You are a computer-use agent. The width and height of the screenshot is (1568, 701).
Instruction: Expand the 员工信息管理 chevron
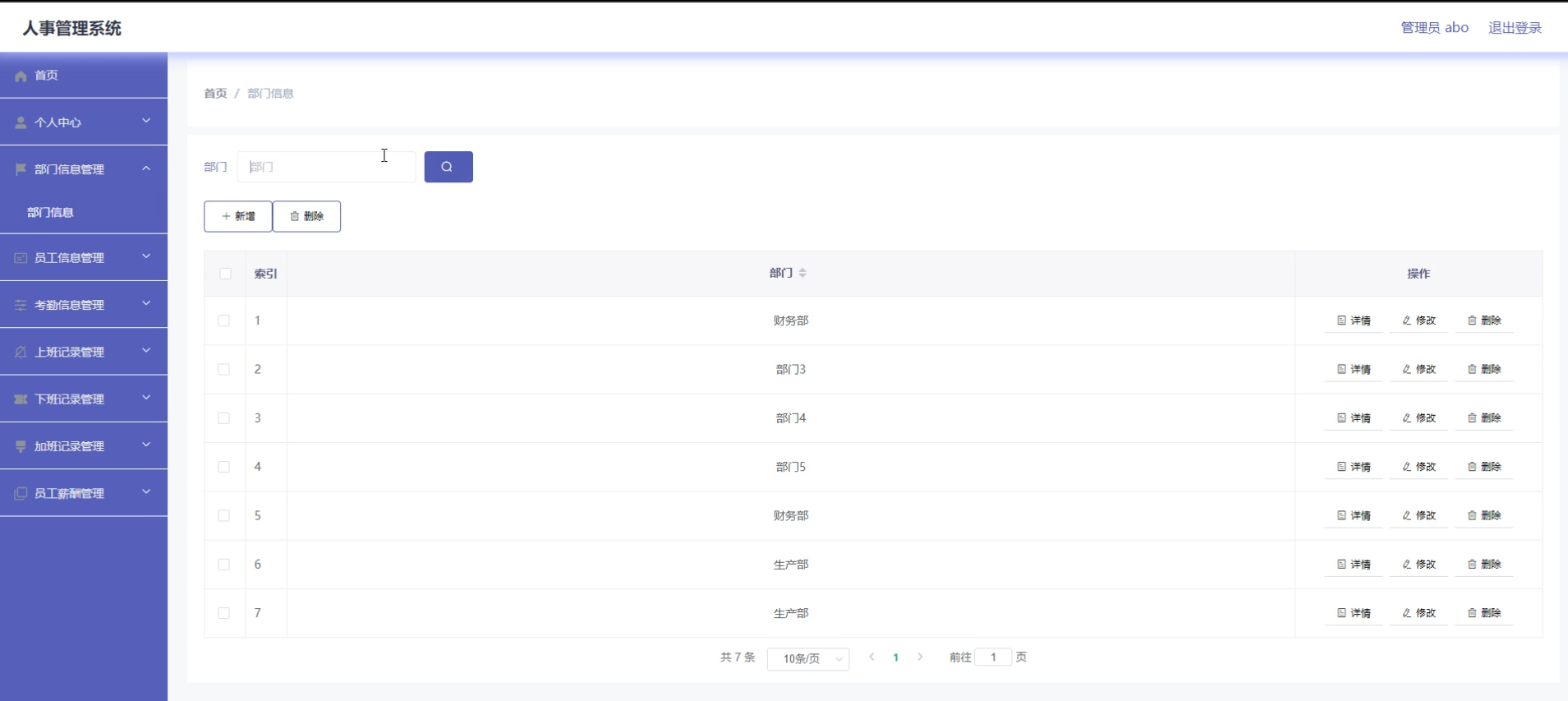pos(146,256)
